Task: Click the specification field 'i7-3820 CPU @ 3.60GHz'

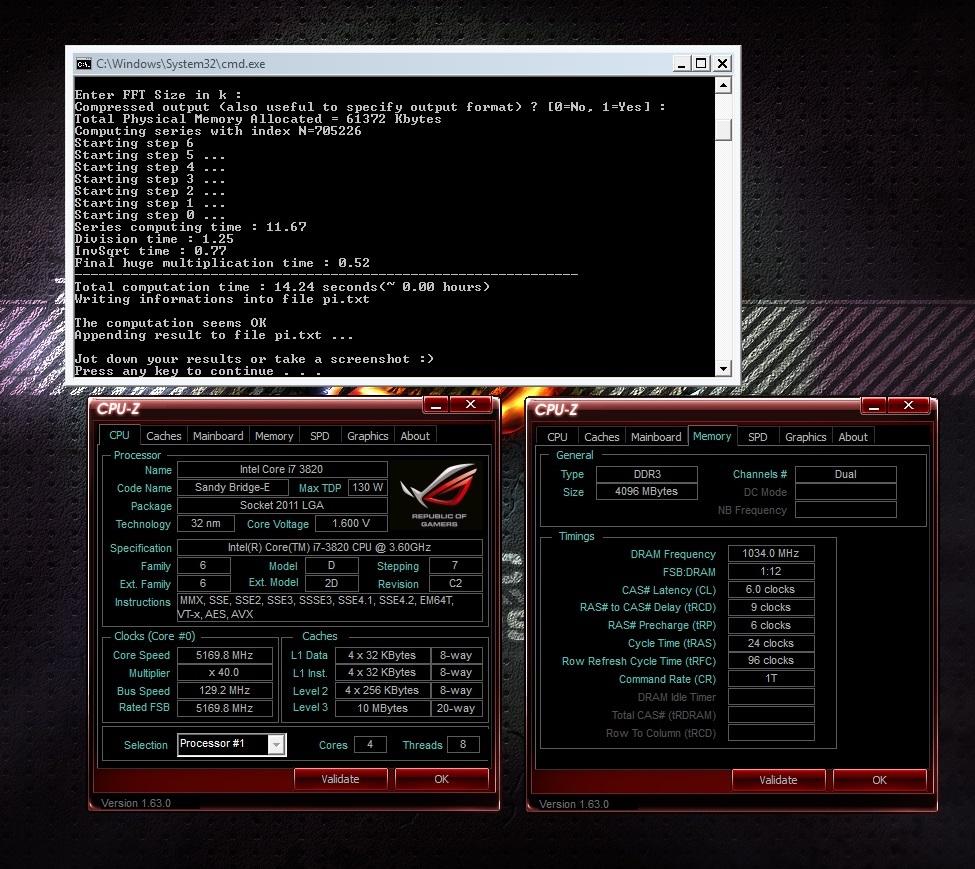Action: (x=330, y=547)
